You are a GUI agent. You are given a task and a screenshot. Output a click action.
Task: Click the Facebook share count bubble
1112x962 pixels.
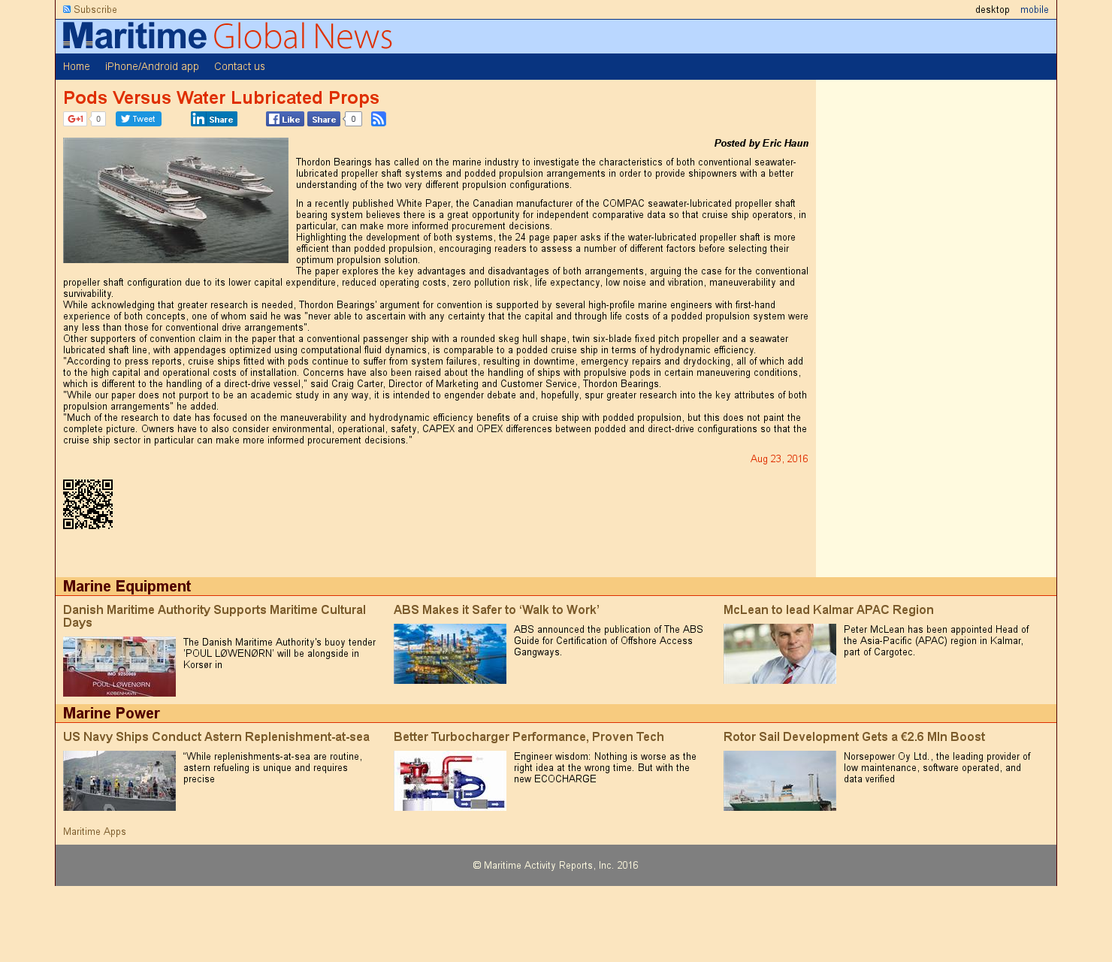(353, 119)
